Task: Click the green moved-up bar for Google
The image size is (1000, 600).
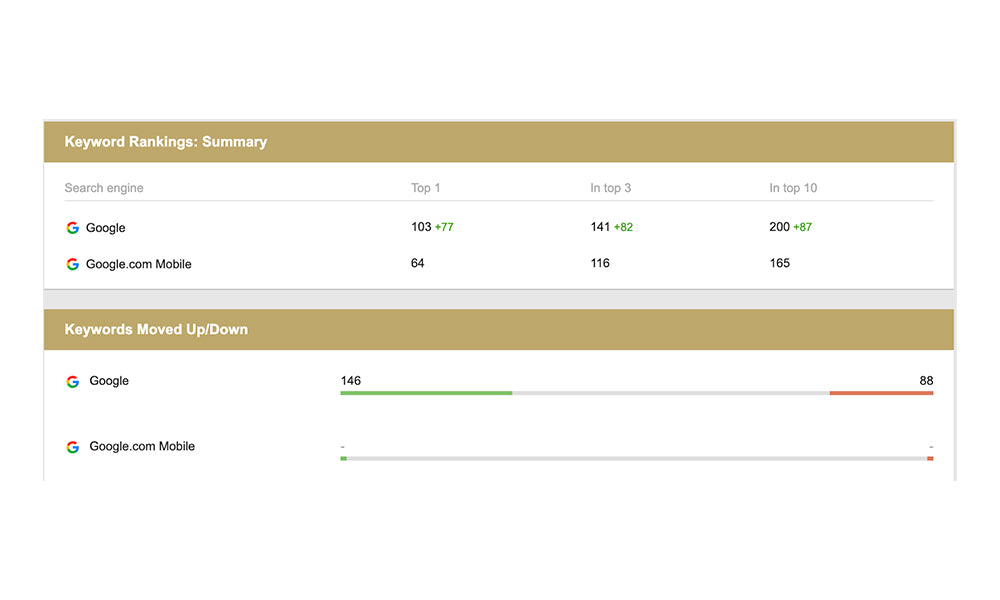Action: (x=426, y=393)
